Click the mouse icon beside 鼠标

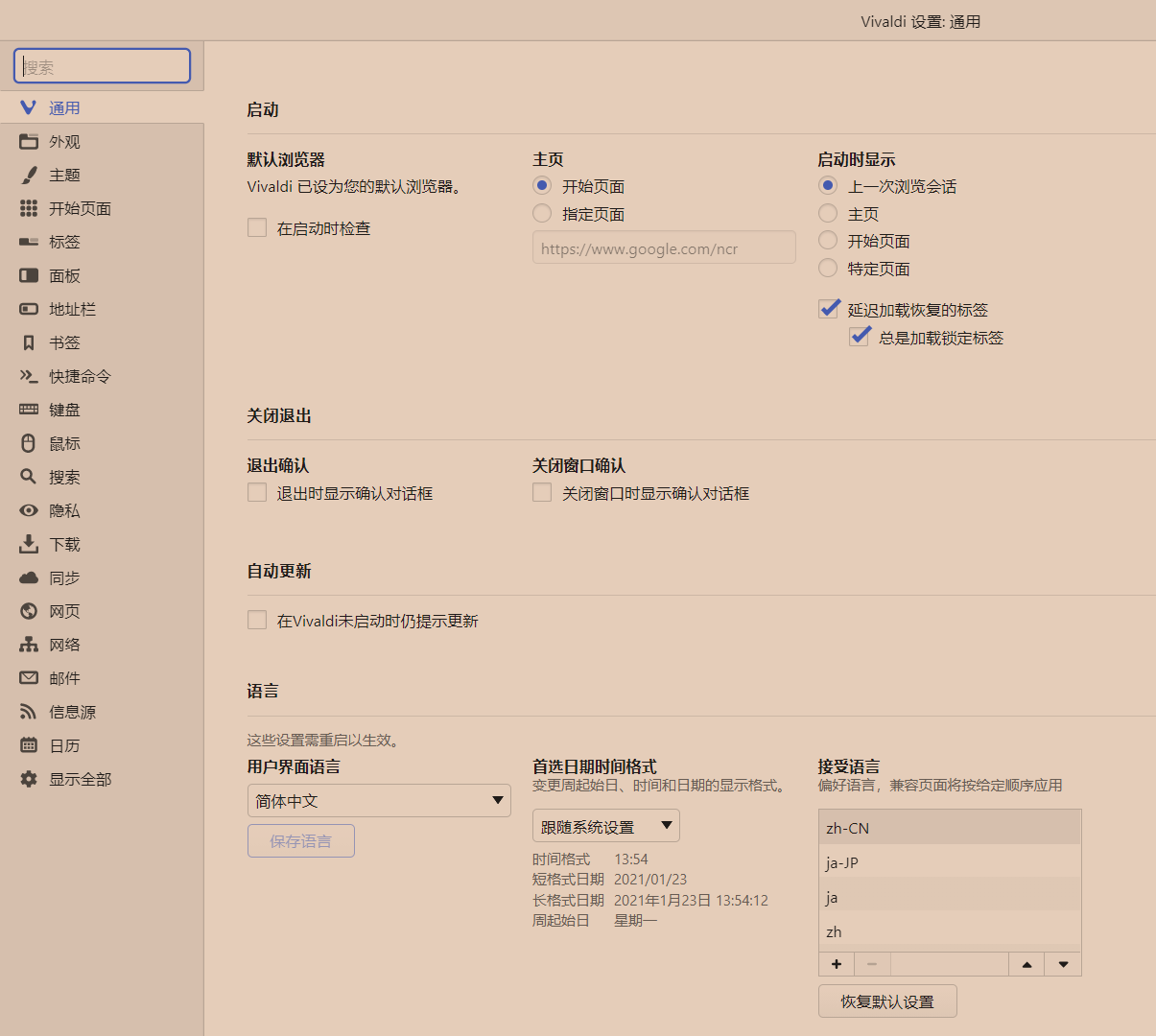[x=29, y=443]
